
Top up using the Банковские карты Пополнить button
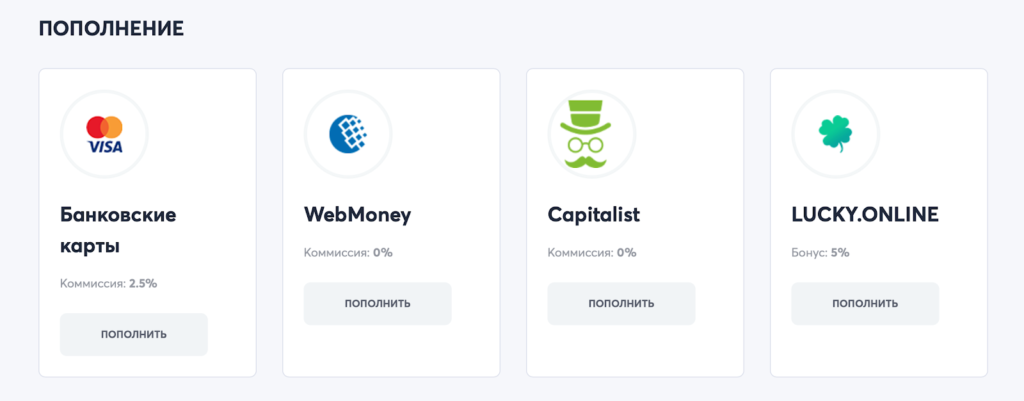(x=134, y=334)
